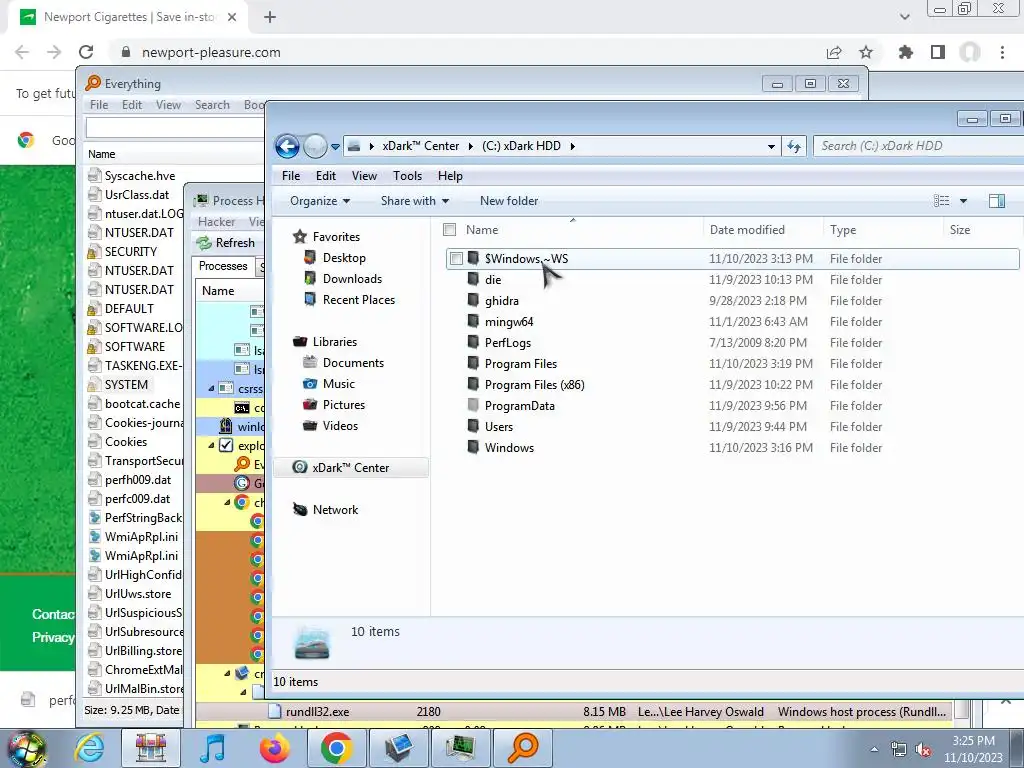Image resolution: width=1024 pixels, height=768 pixels.
Task: Click the Explorer forward navigation button
Action: point(315,146)
